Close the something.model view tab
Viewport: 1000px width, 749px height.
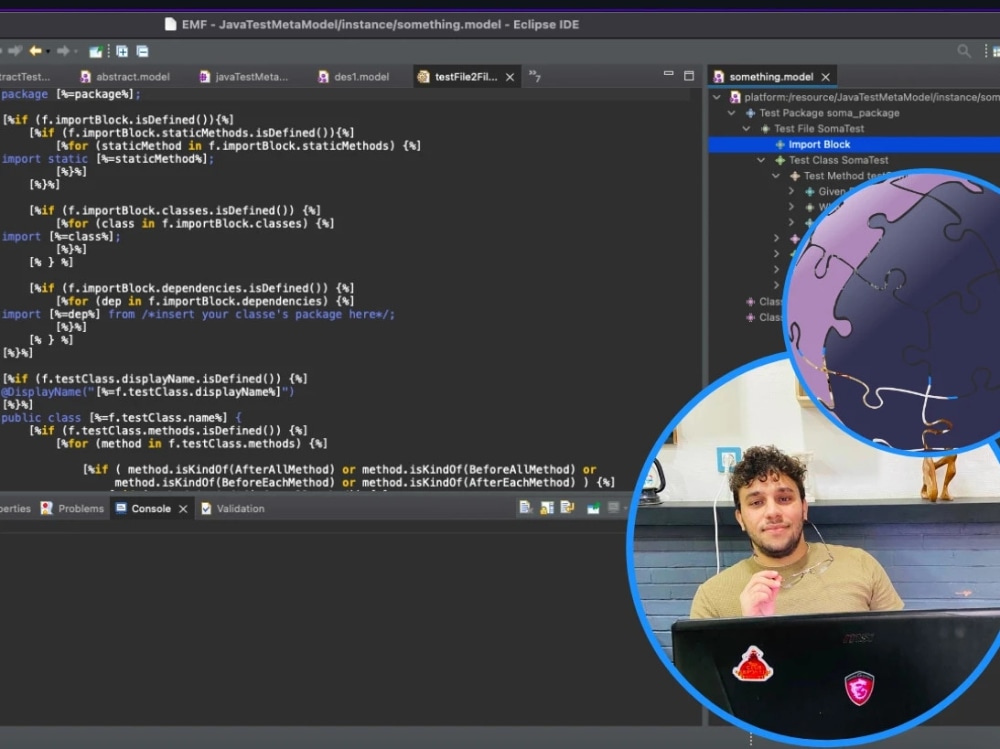(x=825, y=76)
